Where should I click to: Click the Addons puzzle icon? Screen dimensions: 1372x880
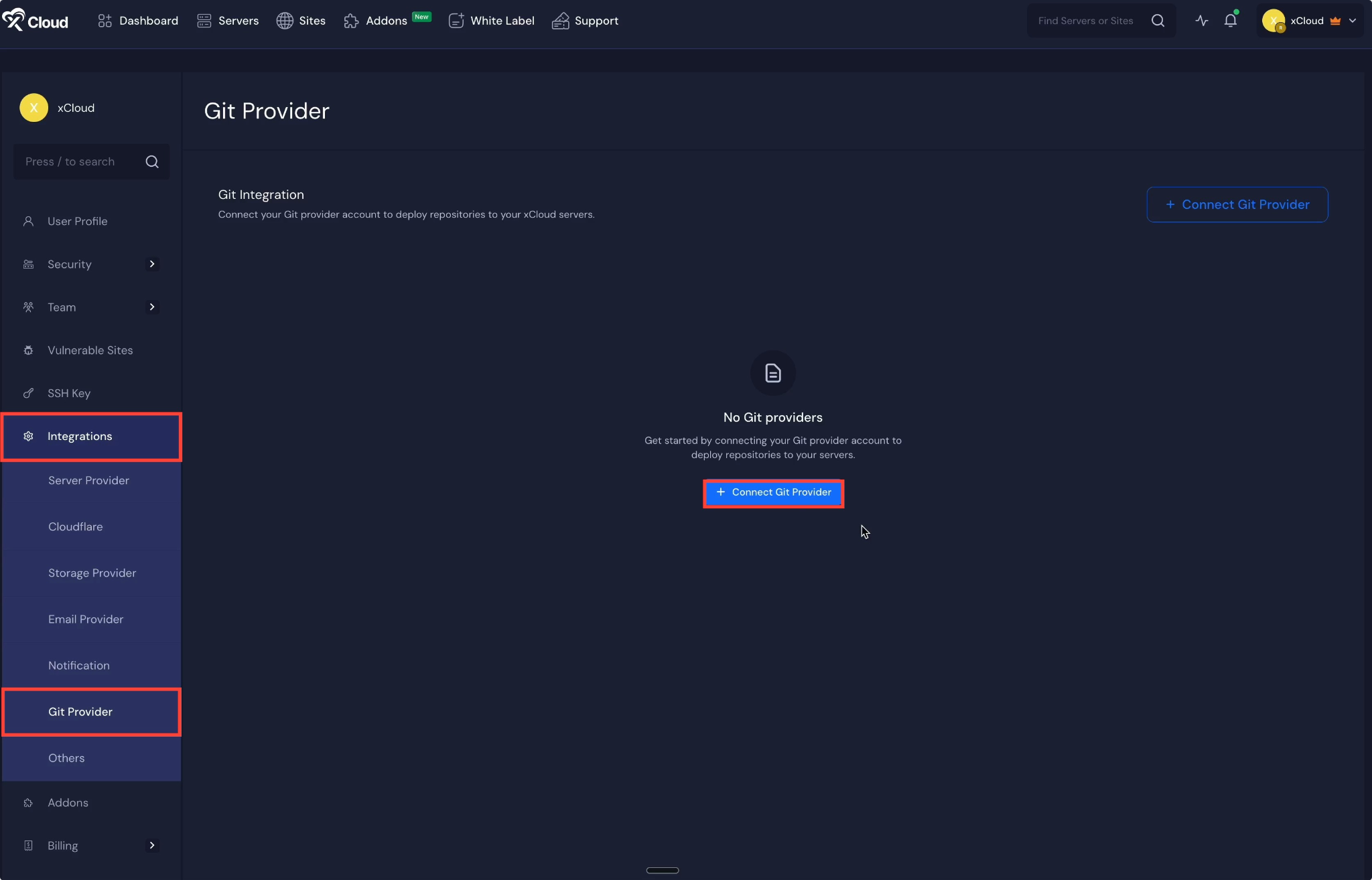351,21
